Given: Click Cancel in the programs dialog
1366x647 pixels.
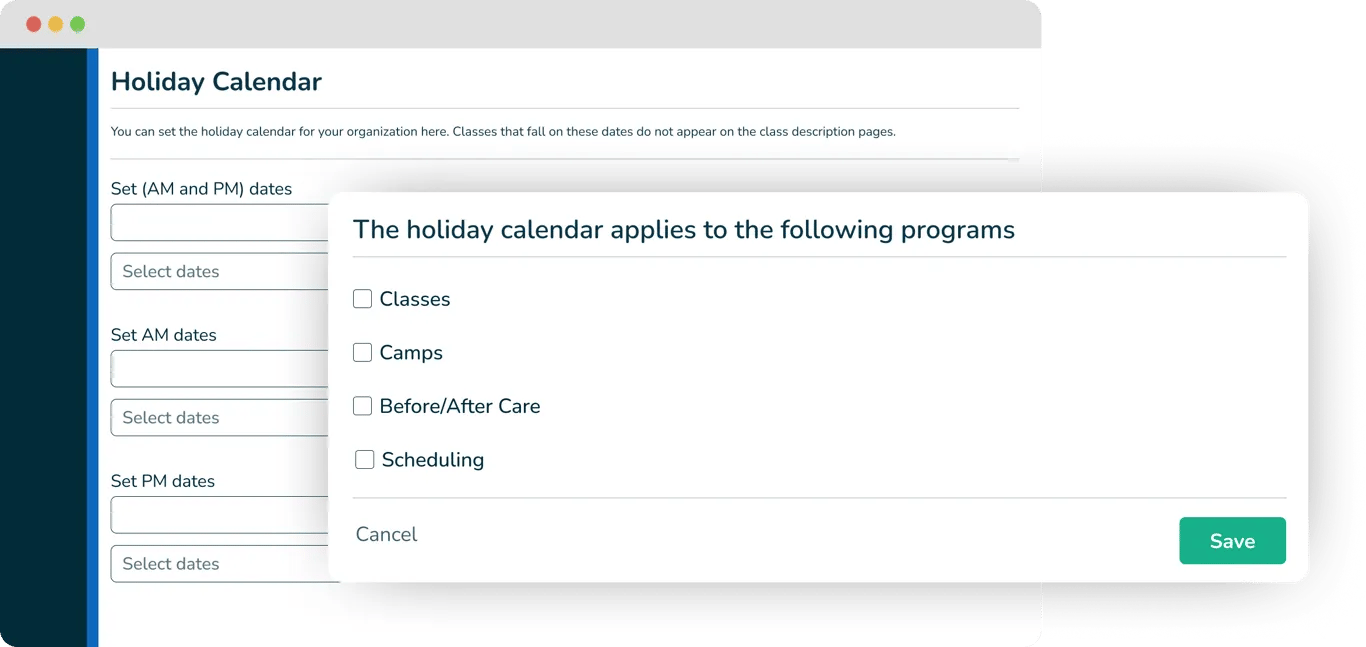Looking at the screenshot, I should pyautogui.click(x=386, y=535).
